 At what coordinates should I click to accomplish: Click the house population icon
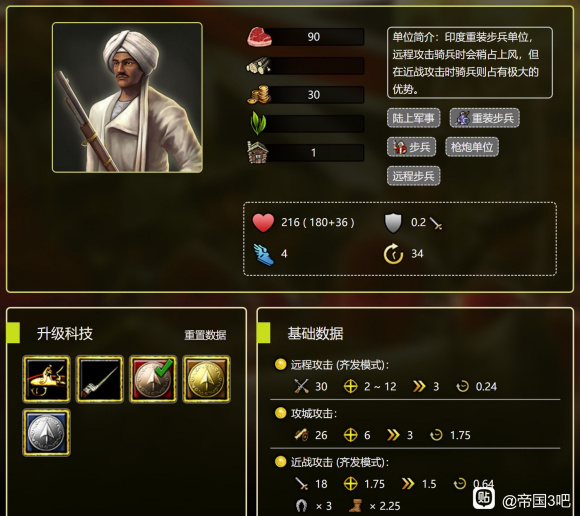pyautogui.click(x=258, y=152)
